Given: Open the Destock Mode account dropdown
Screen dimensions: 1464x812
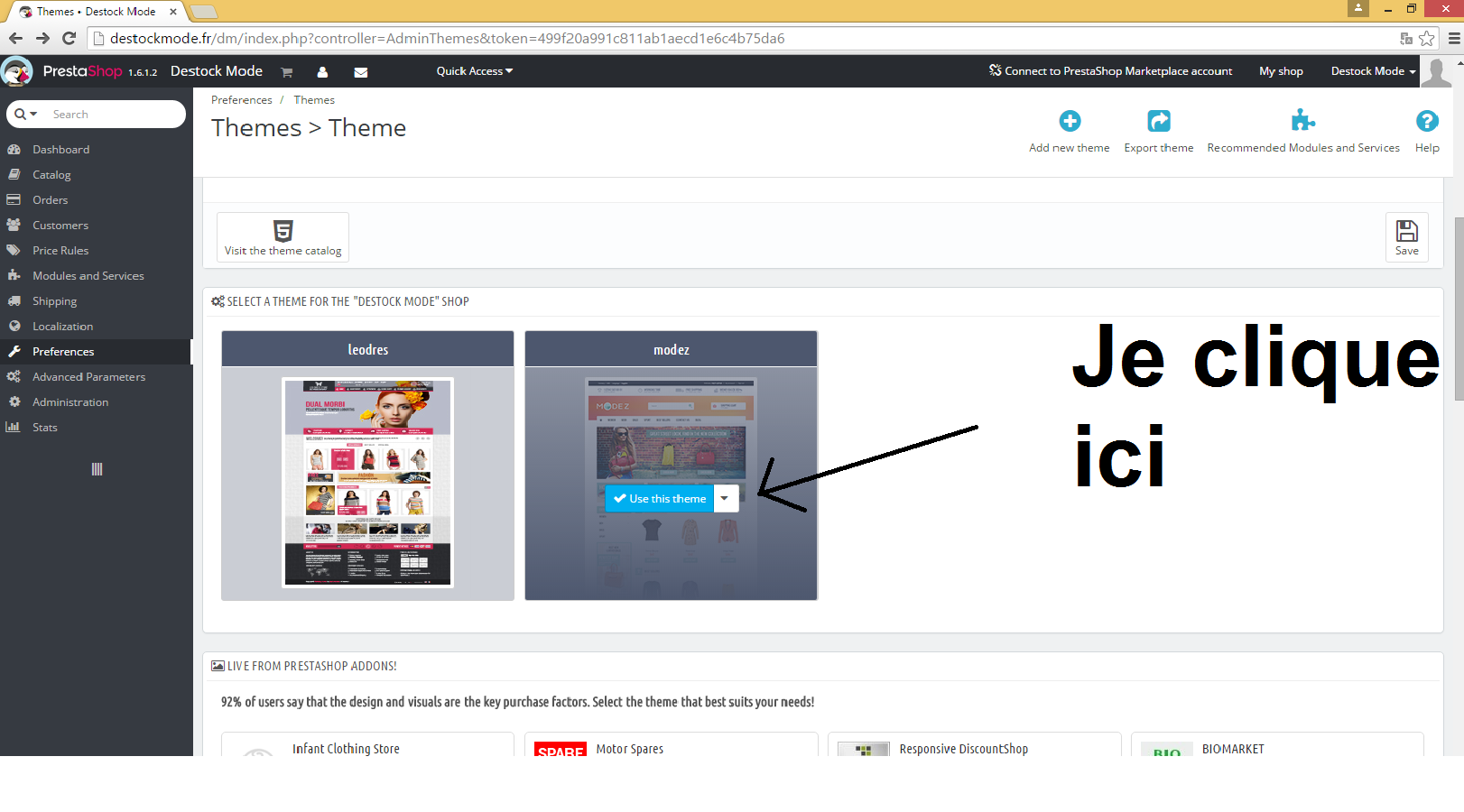Looking at the screenshot, I should (x=1373, y=71).
